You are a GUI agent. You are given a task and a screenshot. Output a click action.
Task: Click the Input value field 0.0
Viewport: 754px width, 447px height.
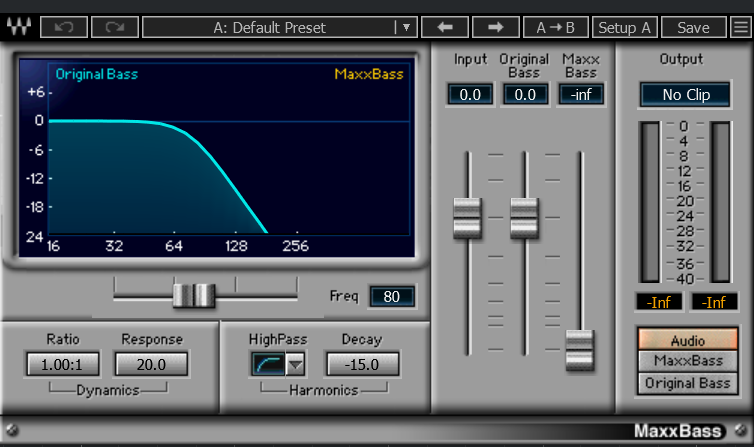470,94
